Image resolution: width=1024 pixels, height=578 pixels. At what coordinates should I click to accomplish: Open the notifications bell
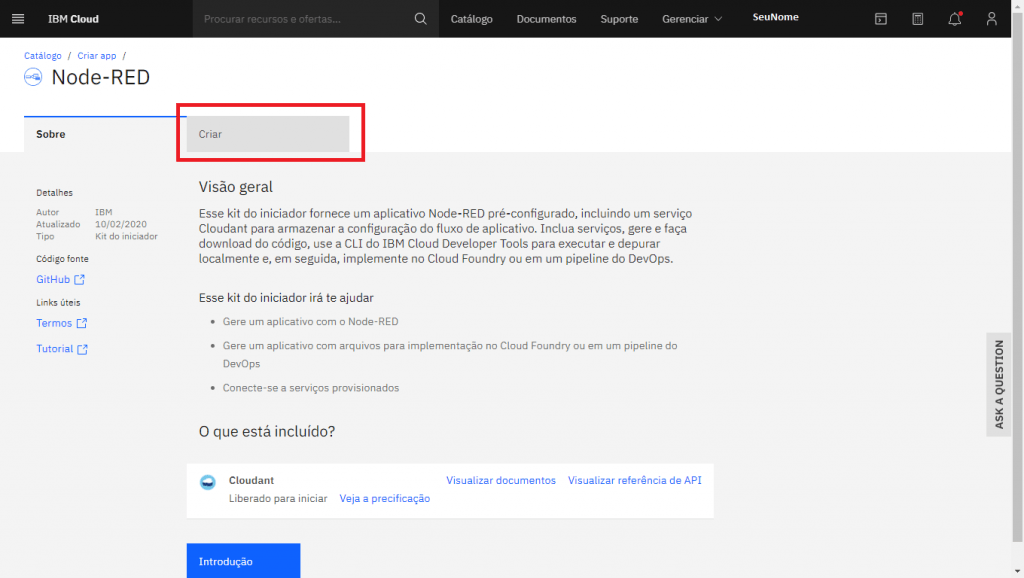[x=955, y=19]
